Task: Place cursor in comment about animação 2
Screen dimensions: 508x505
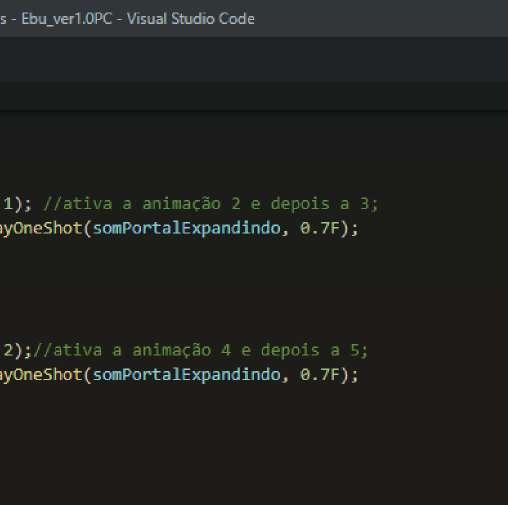Action: tap(210, 204)
